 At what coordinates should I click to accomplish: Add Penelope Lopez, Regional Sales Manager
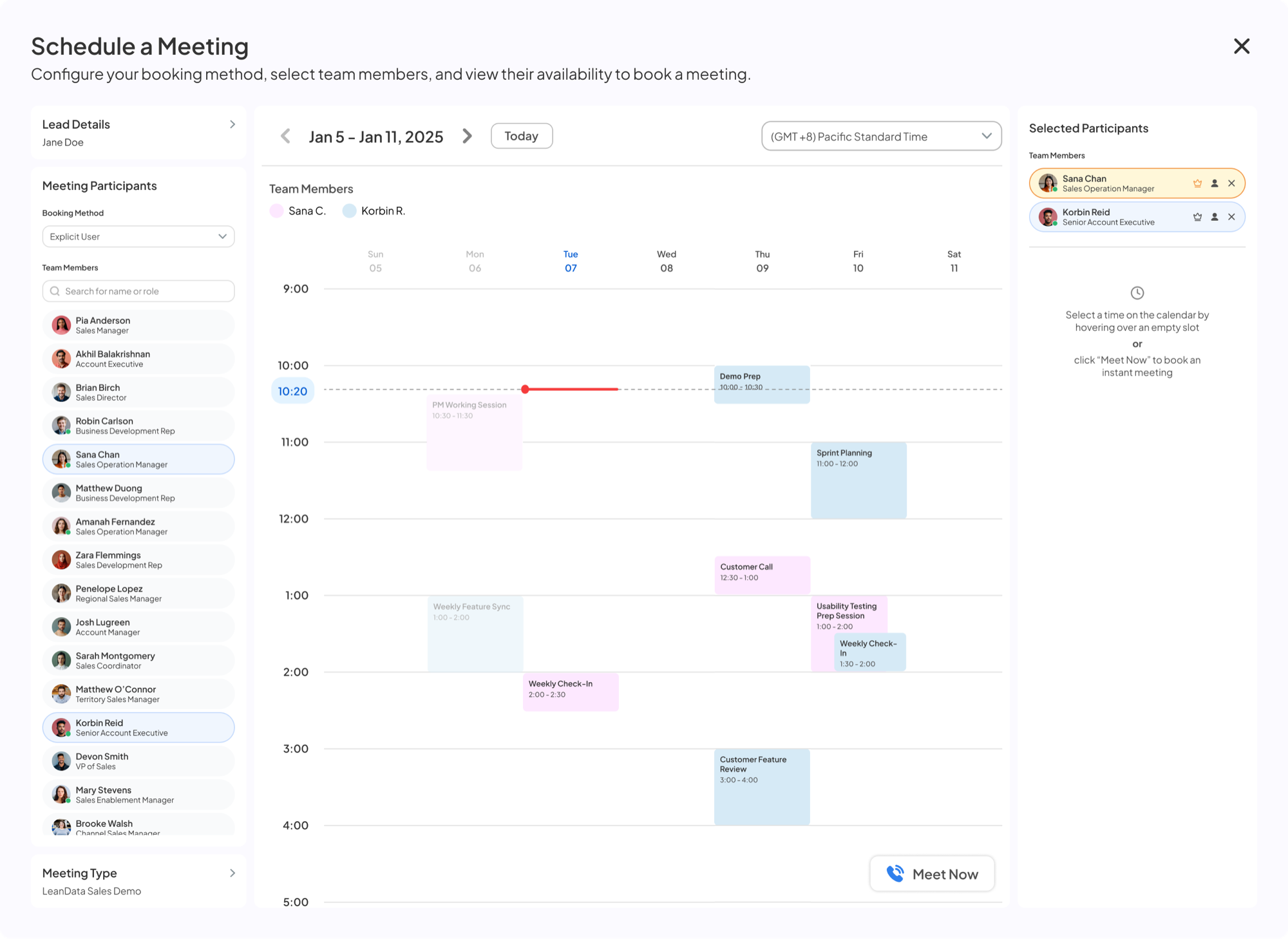click(138, 593)
